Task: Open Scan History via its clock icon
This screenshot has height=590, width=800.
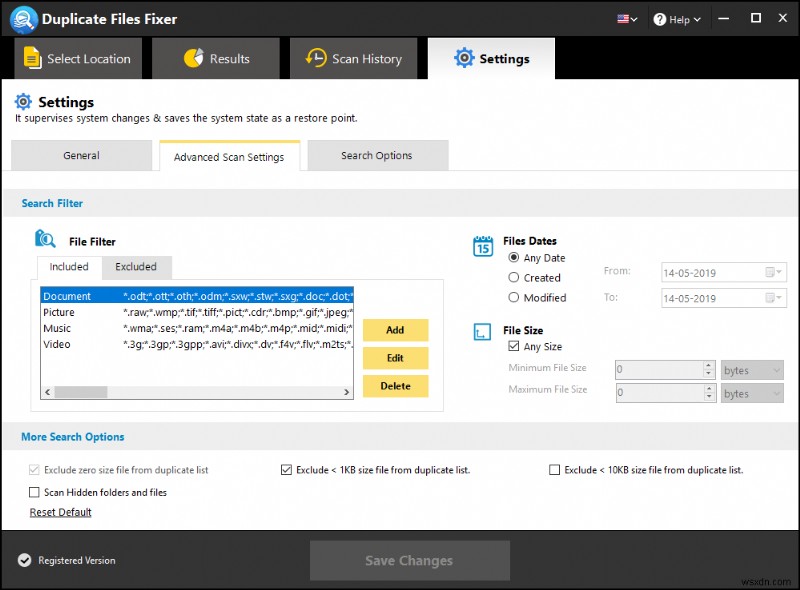Action: 317,58
